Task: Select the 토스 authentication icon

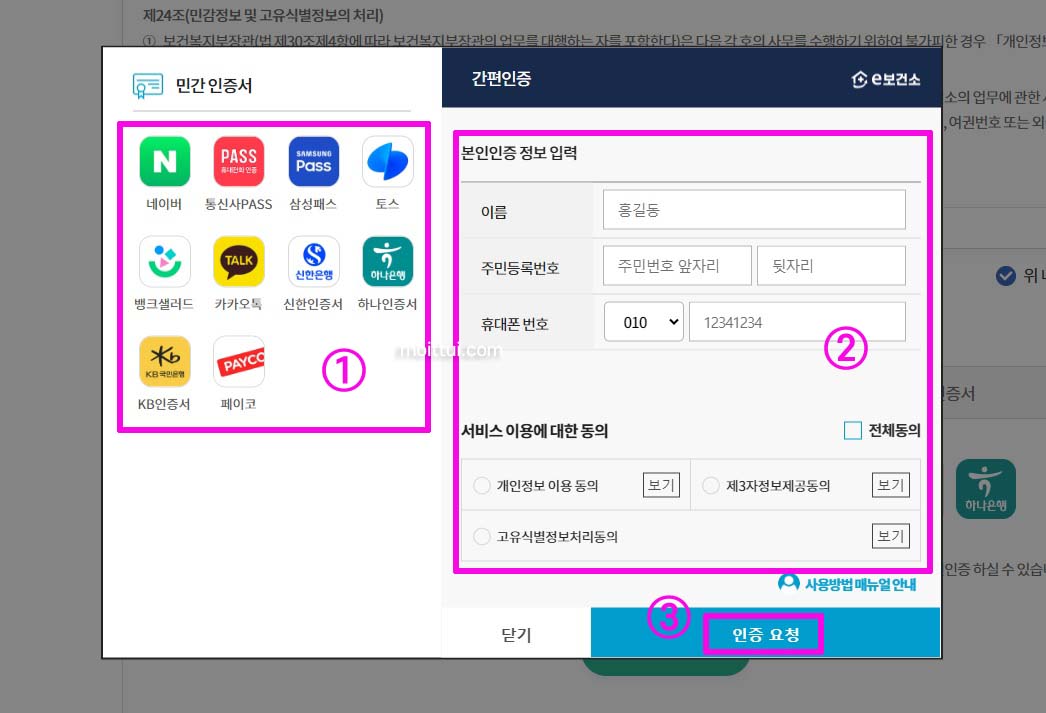Action: coord(387,161)
